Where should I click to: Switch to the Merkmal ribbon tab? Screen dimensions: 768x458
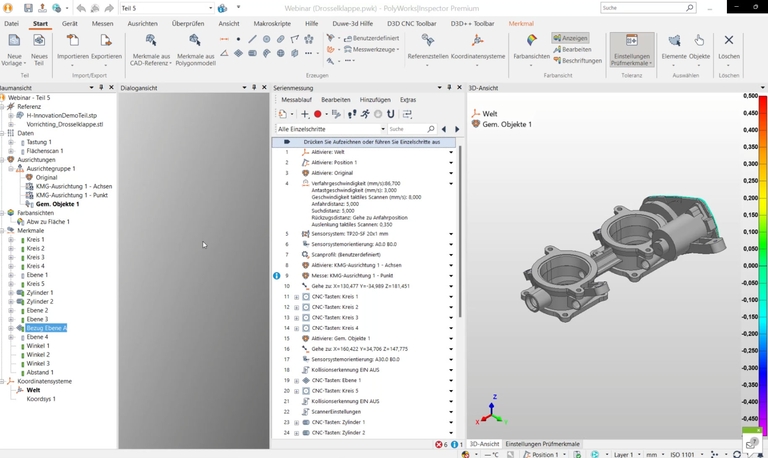pyautogui.click(x=521, y=24)
